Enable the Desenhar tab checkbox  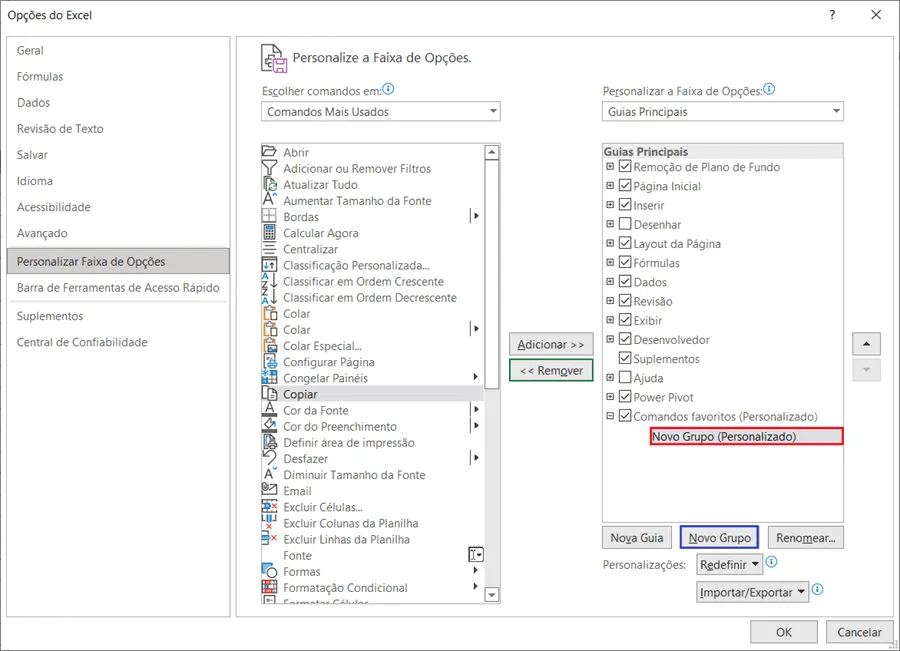pos(625,224)
